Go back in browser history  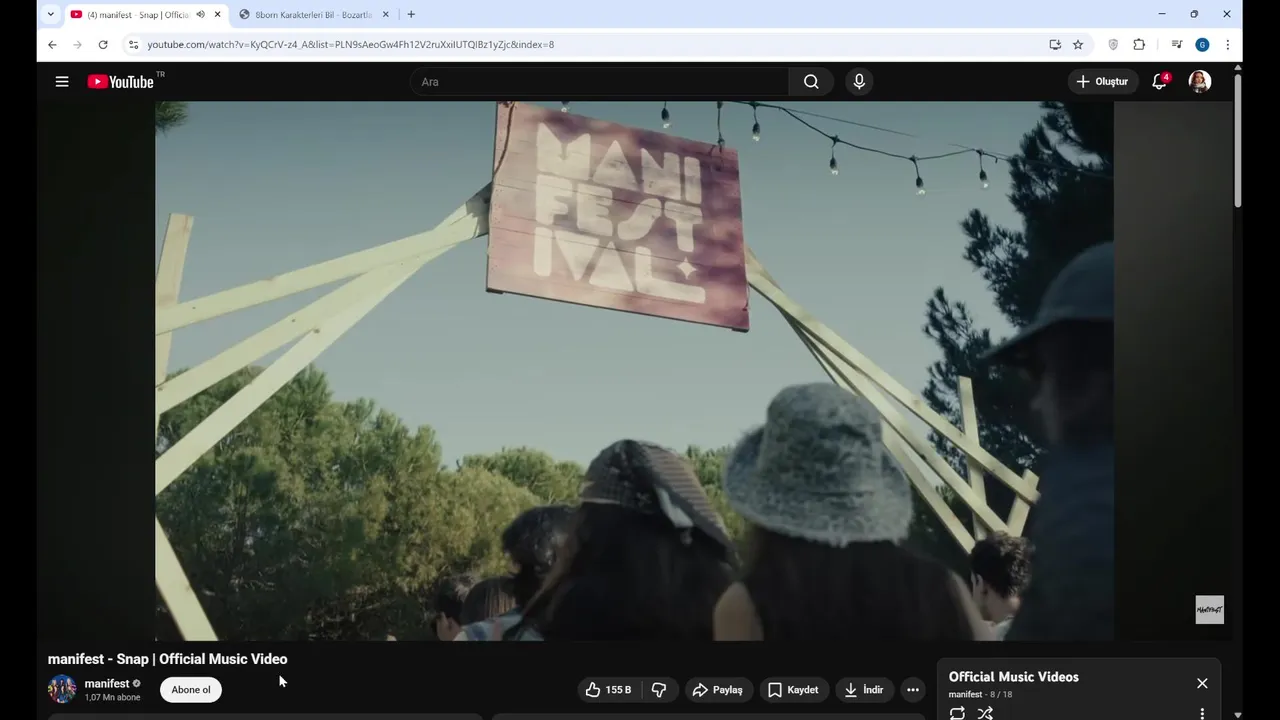52,44
